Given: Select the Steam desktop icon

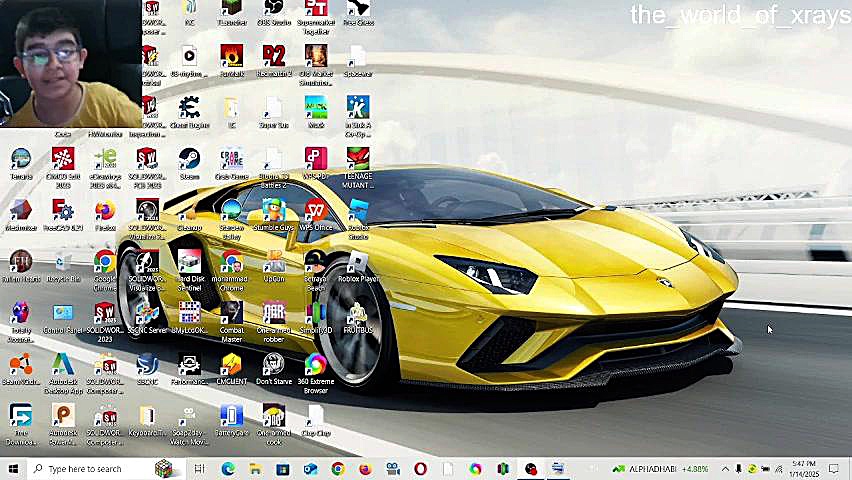Looking at the screenshot, I should 189,163.
